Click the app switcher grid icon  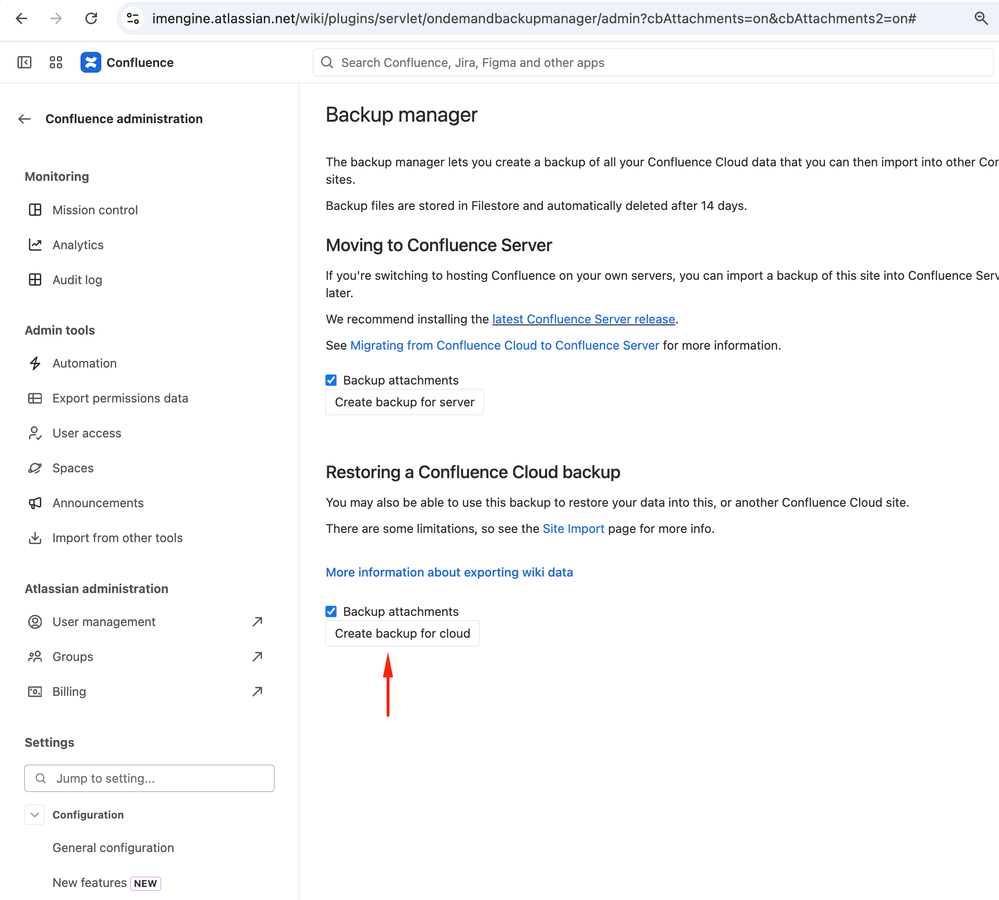[x=56, y=62]
